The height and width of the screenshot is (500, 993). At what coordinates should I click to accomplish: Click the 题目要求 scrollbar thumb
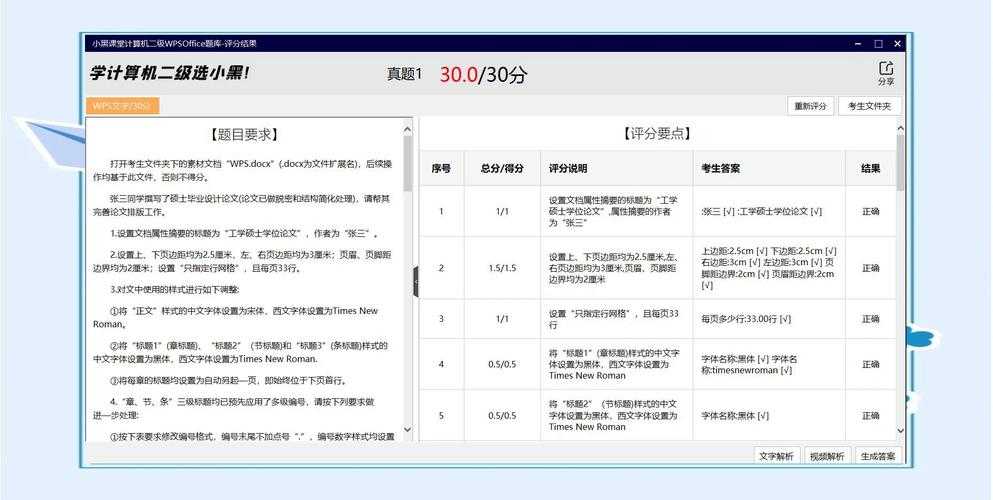(x=407, y=163)
